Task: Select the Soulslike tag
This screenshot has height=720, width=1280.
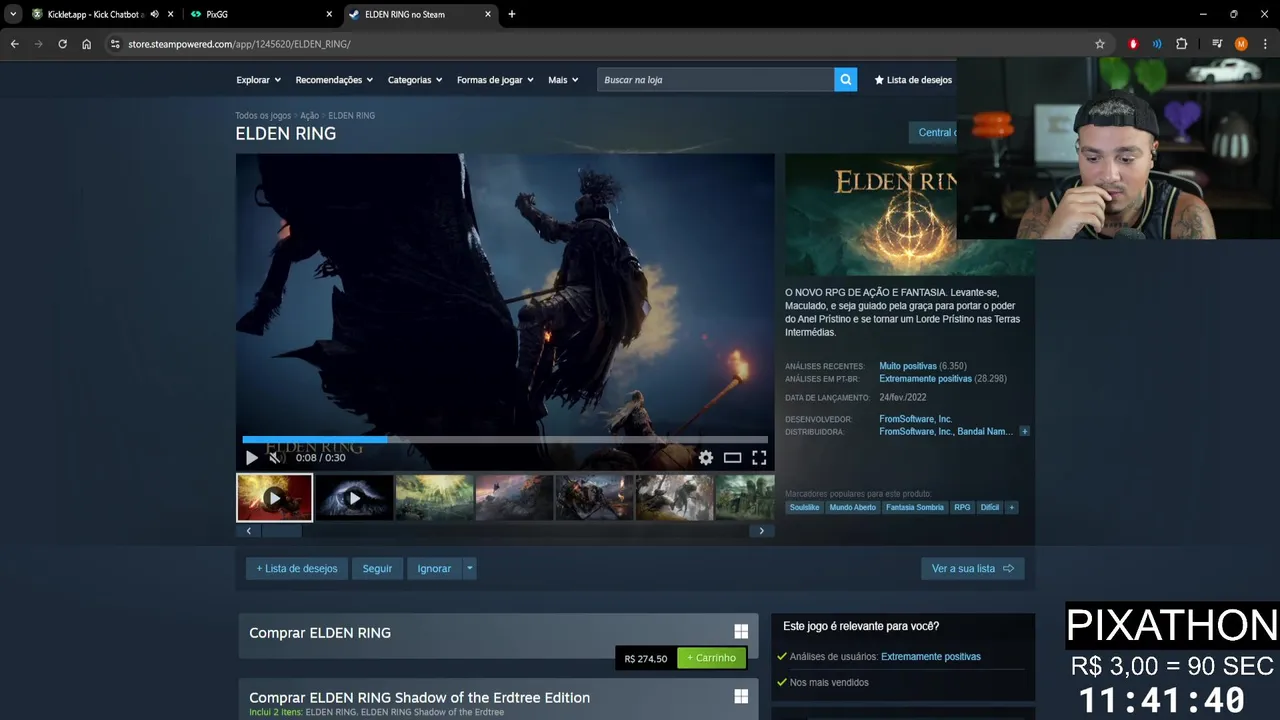Action: click(x=804, y=507)
